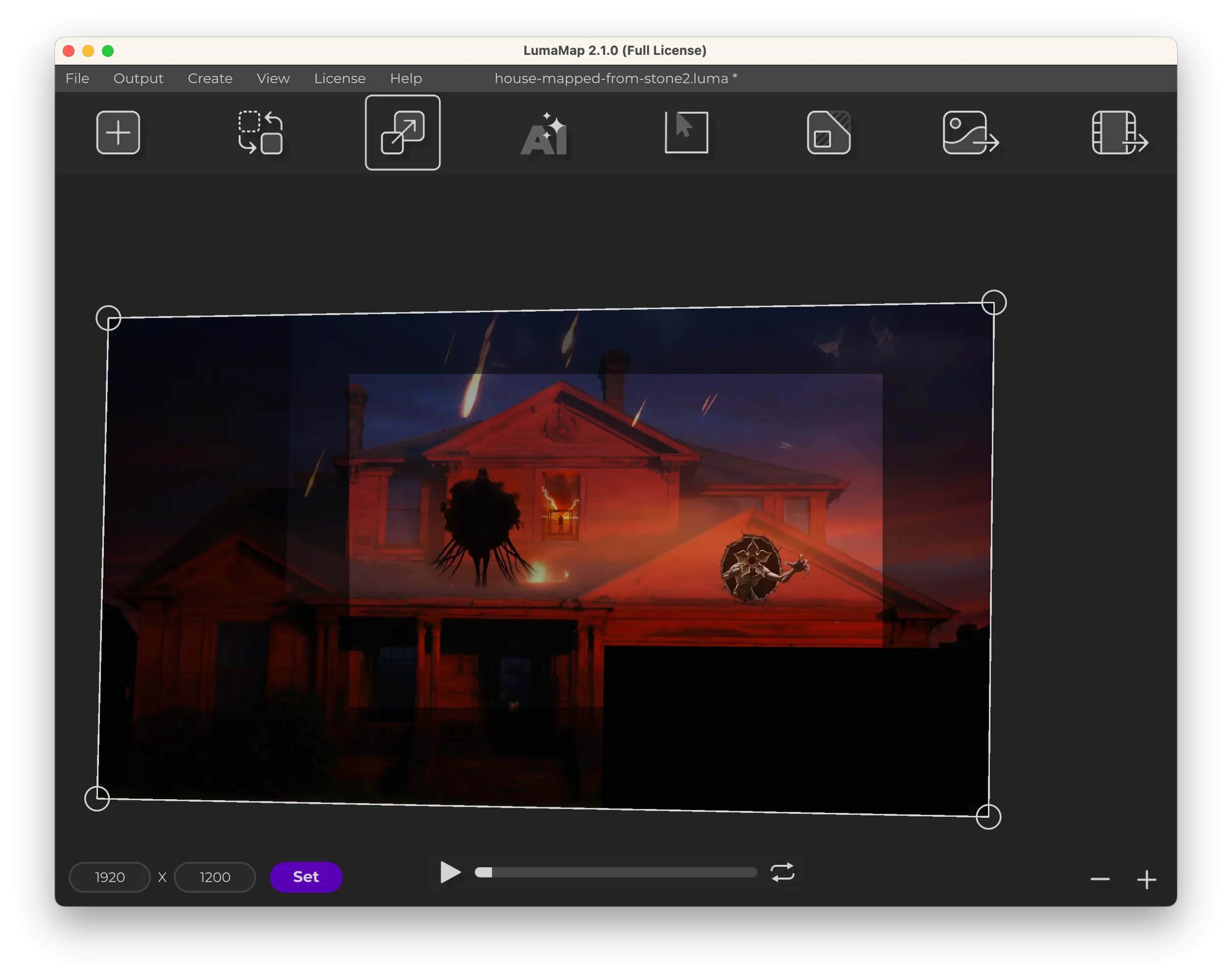Image resolution: width=1232 pixels, height=979 pixels.
Task: Toggle the loop playback icon
Action: coord(782,872)
